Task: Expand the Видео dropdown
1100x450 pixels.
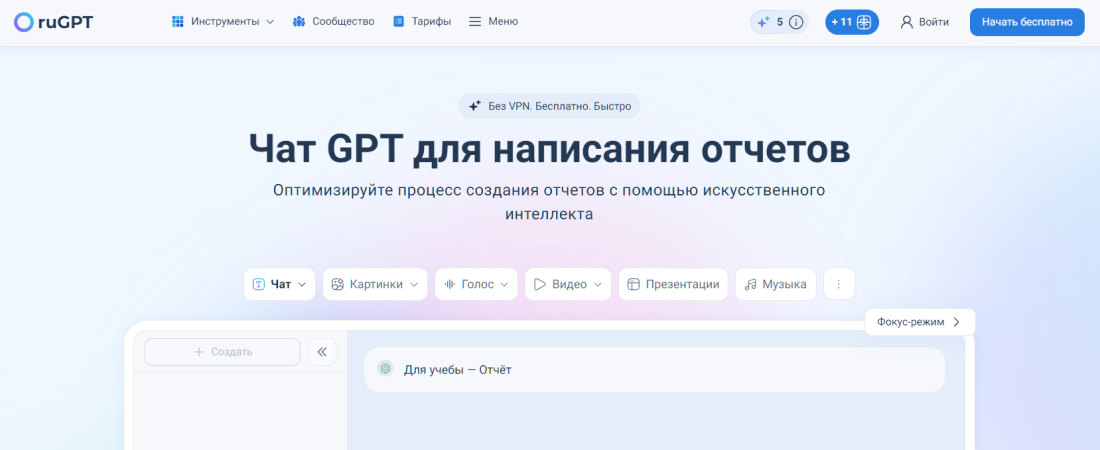Action: [x=567, y=284]
